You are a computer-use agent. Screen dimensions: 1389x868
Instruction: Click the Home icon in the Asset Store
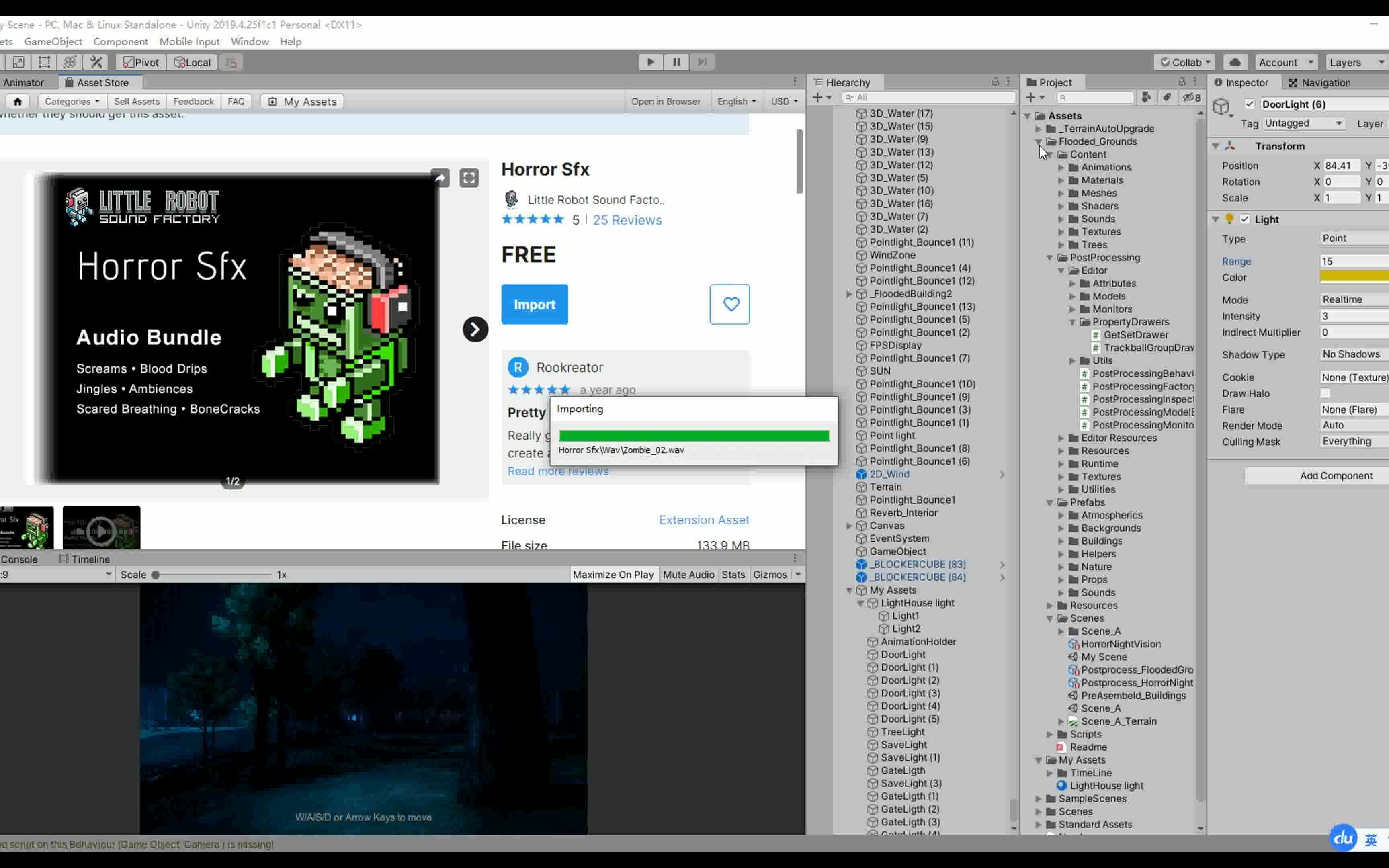point(17,101)
